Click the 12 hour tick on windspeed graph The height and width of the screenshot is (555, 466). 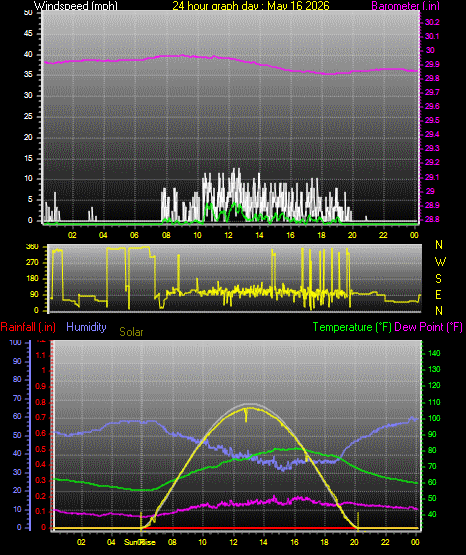click(x=228, y=235)
